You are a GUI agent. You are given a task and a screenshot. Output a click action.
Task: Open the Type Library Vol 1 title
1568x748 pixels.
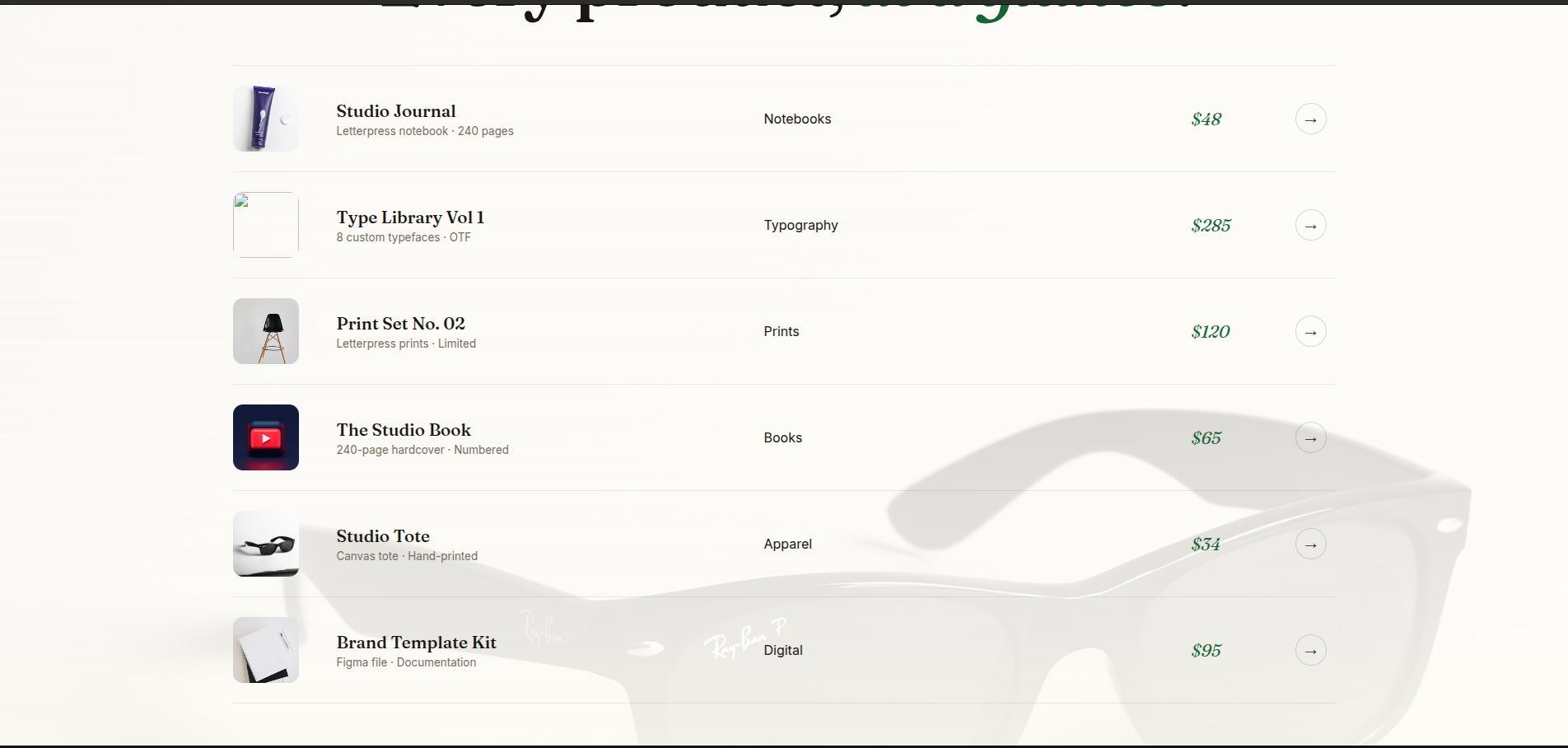pos(410,217)
